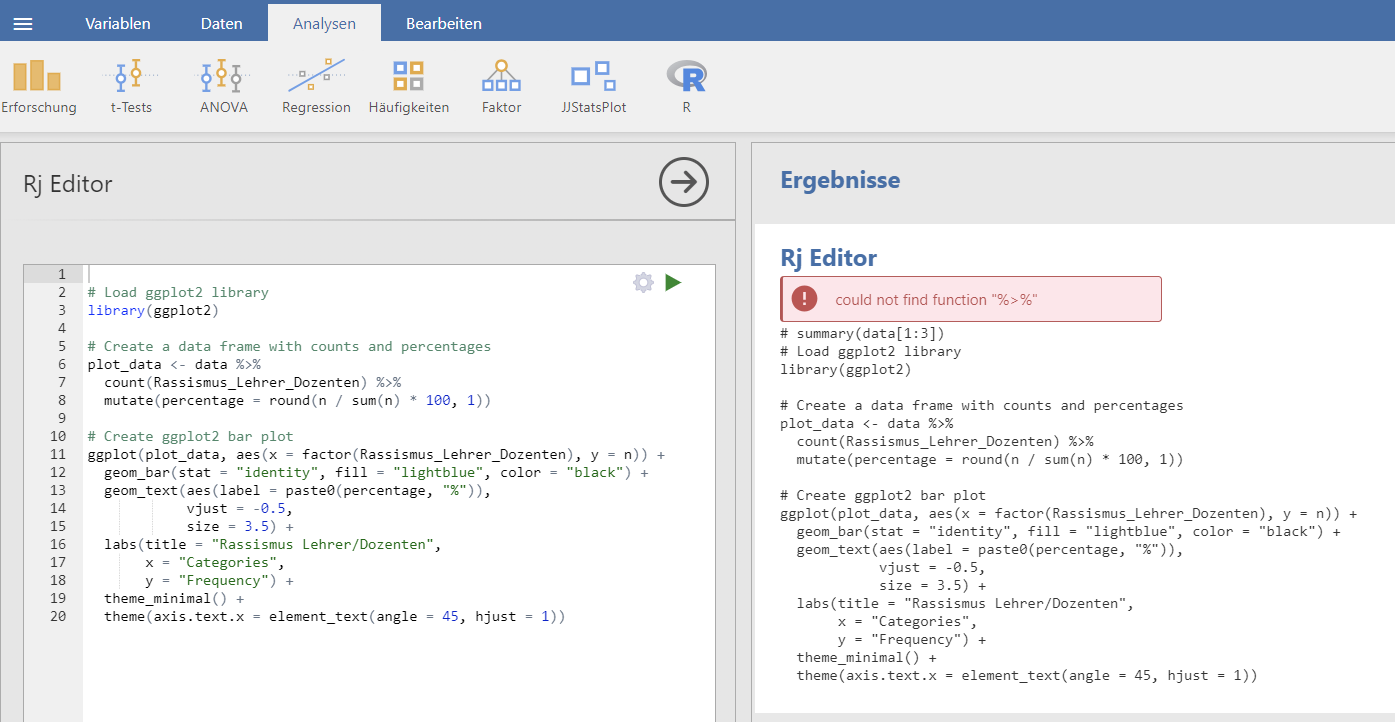Run the R code with green play icon
The width and height of the screenshot is (1395, 722).
pyautogui.click(x=673, y=283)
